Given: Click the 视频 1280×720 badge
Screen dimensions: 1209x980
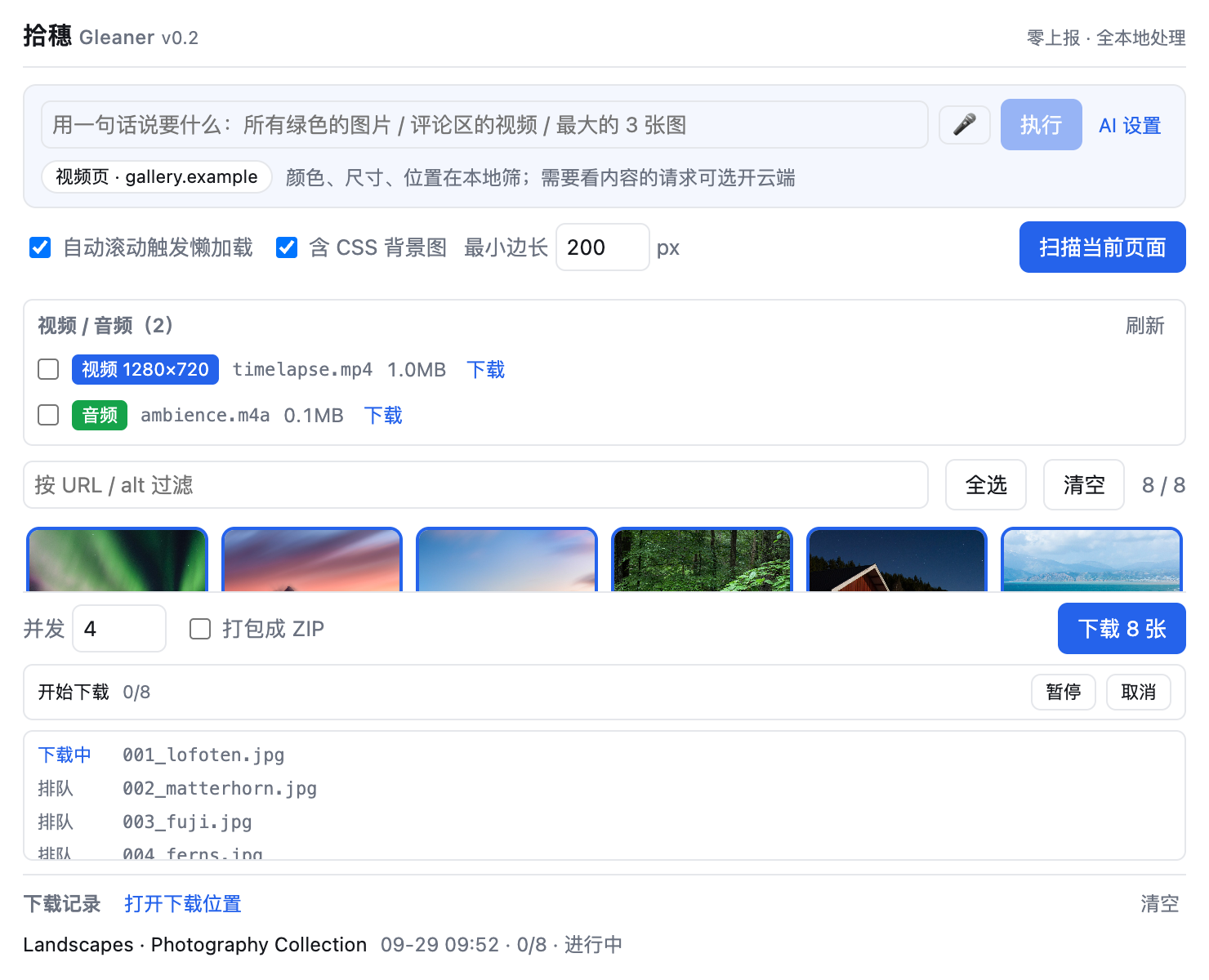Looking at the screenshot, I should [x=145, y=369].
